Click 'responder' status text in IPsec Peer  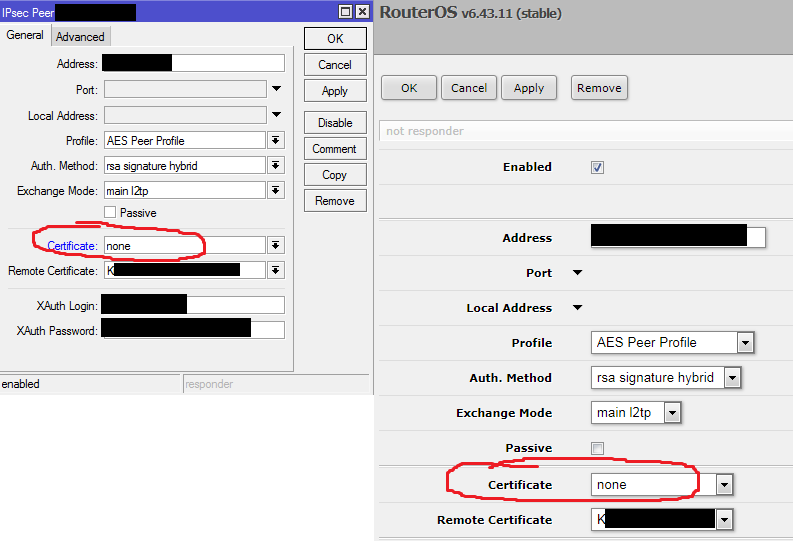(x=209, y=384)
